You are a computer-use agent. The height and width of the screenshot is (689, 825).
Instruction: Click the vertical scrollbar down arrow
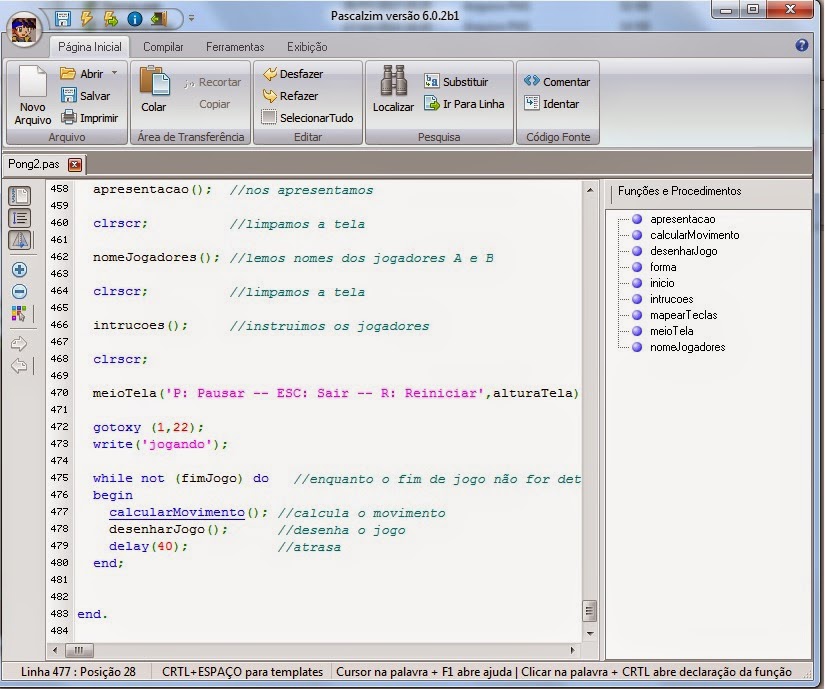point(590,634)
